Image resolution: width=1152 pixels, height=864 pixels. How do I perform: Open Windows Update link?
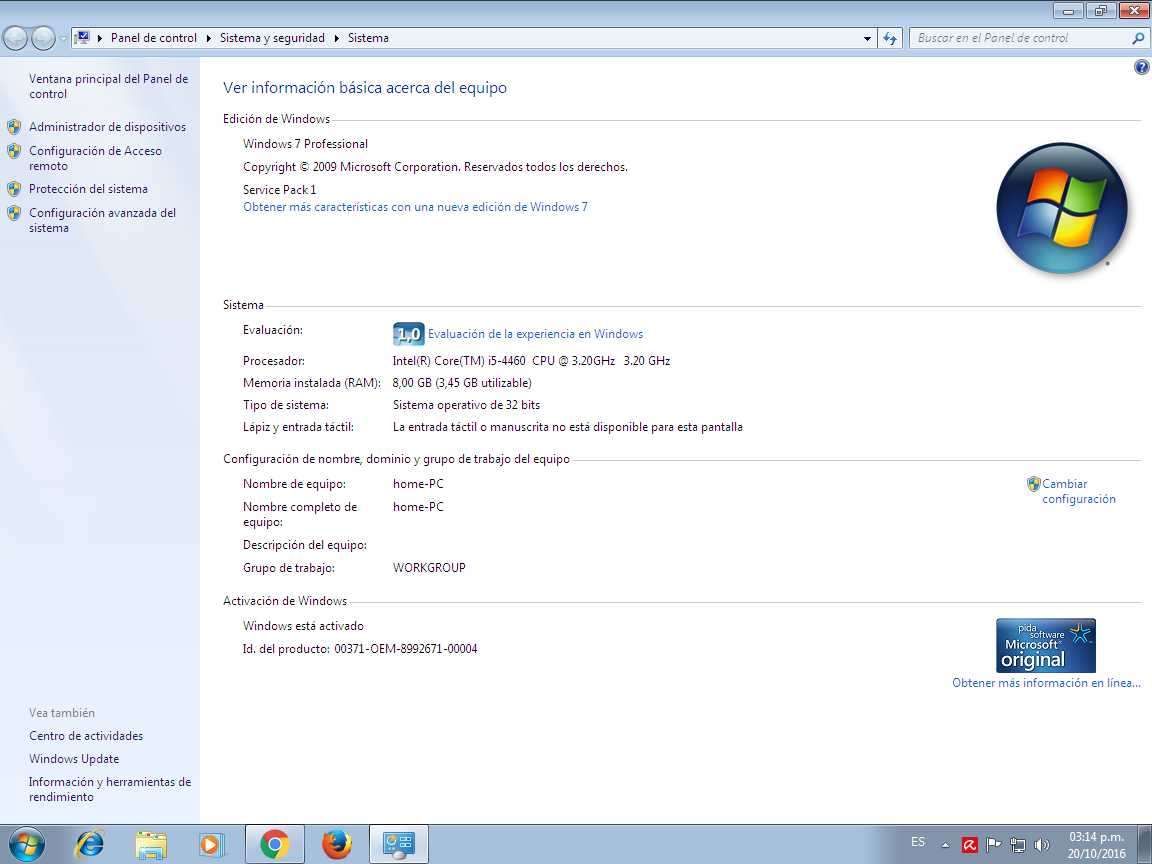[74, 759]
